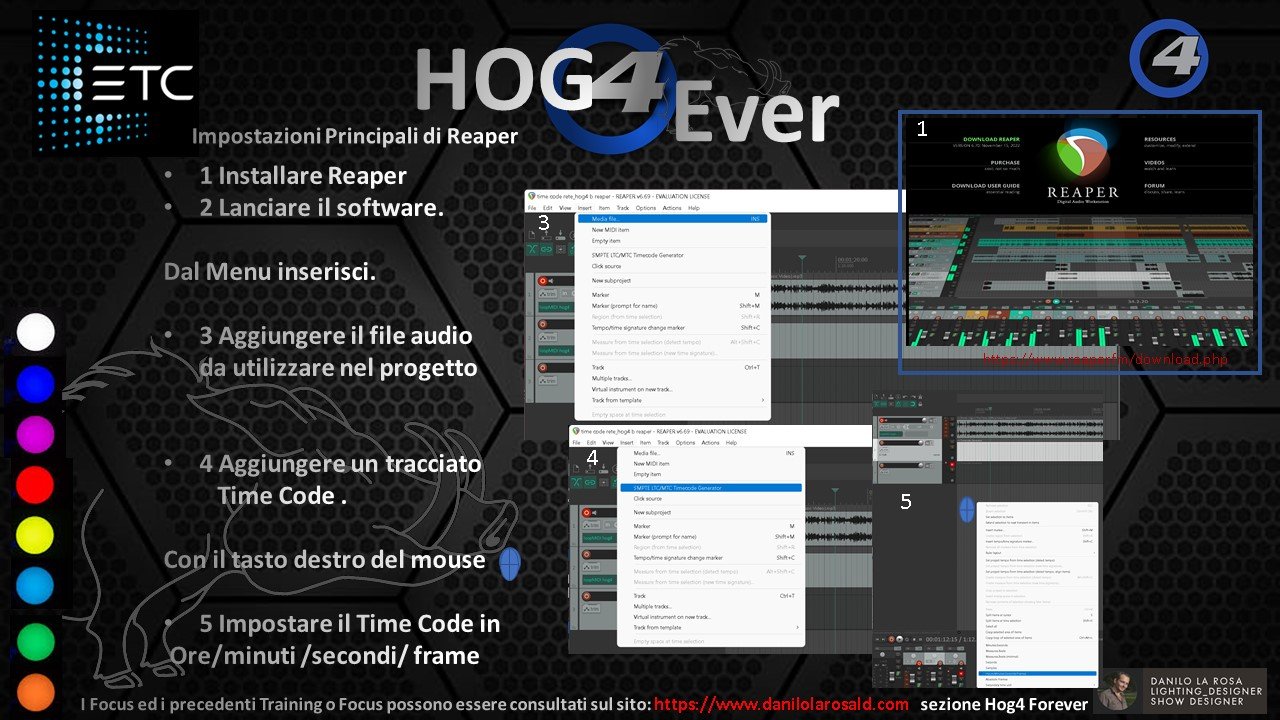This screenshot has height=720, width=1280.
Task: Open Insert menu in upper REAPER window
Action: point(585,208)
